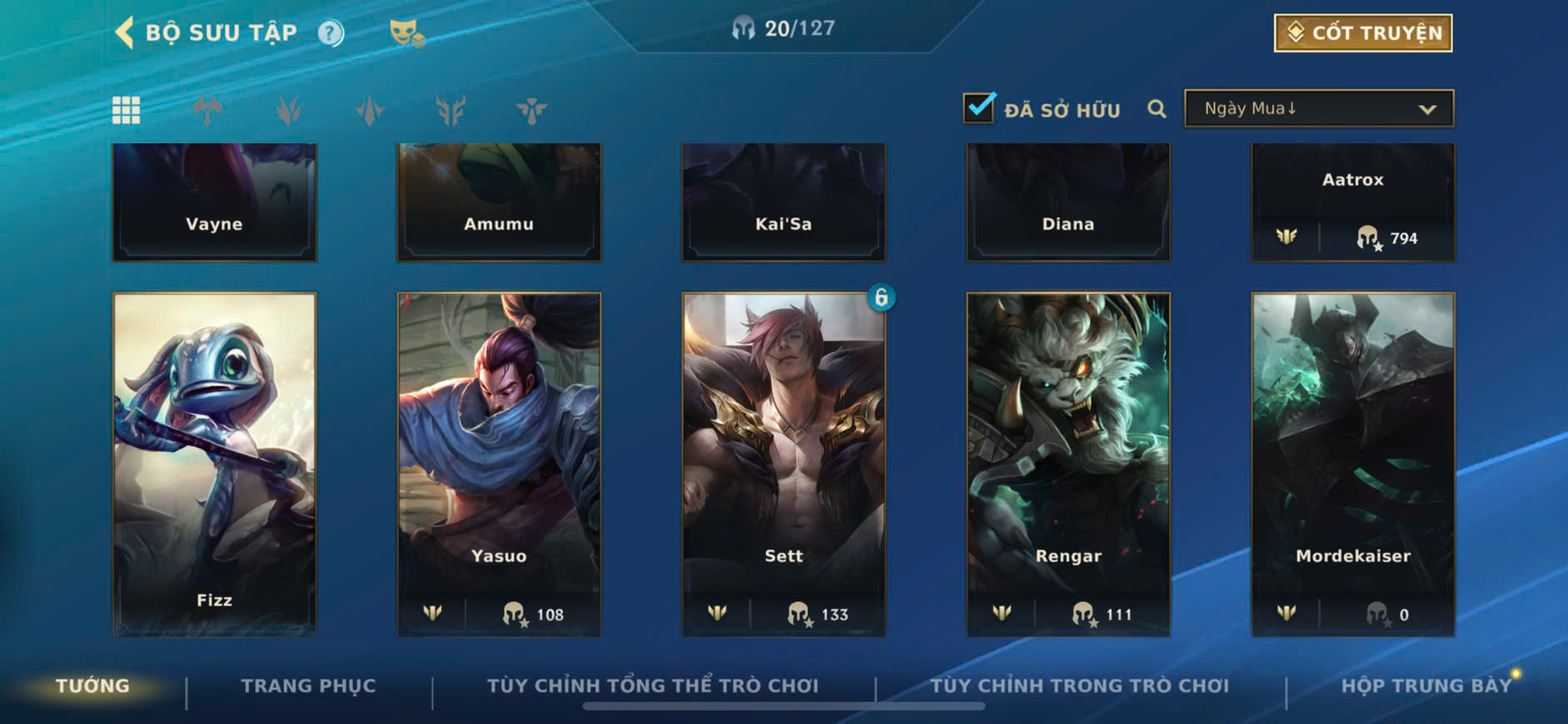This screenshot has width=1568, height=724.
Task: Uncheck the Đã Sở Hữu checkbox
Action: click(x=978, y=107)
